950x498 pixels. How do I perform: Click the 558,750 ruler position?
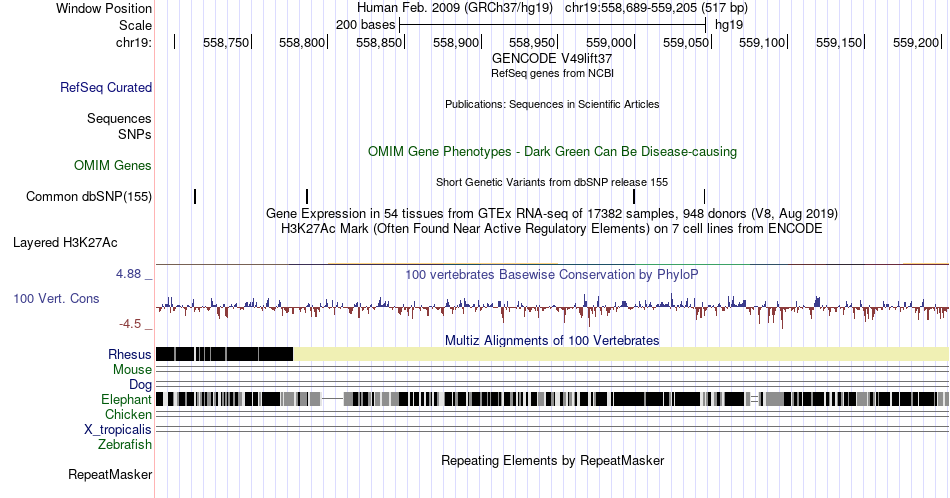tap(226, 42)
